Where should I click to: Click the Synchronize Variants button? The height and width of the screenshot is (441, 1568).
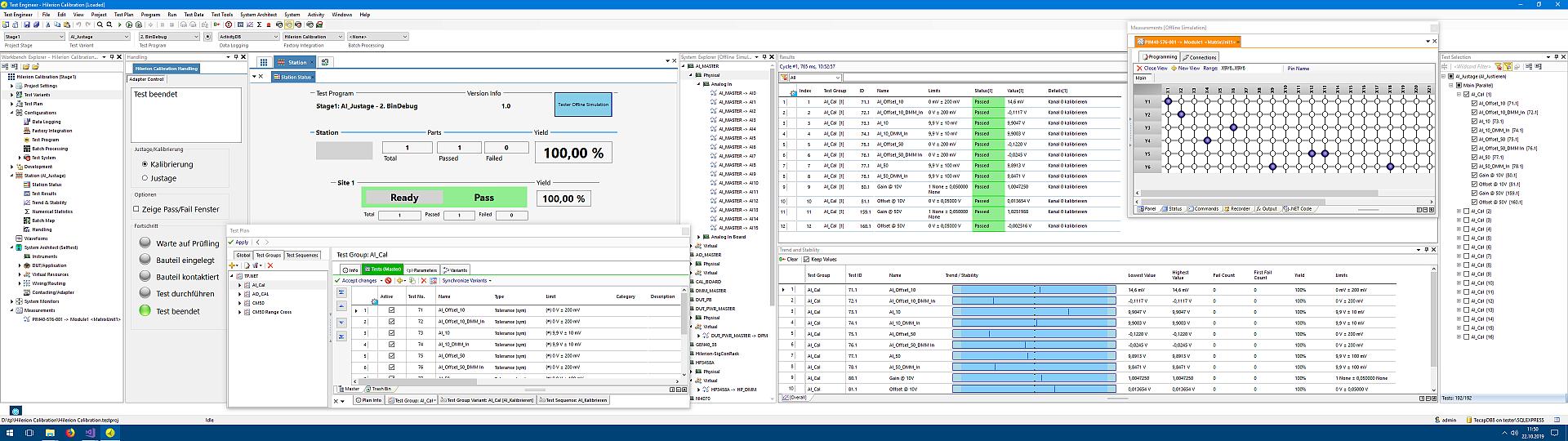(x=464, y=281)
